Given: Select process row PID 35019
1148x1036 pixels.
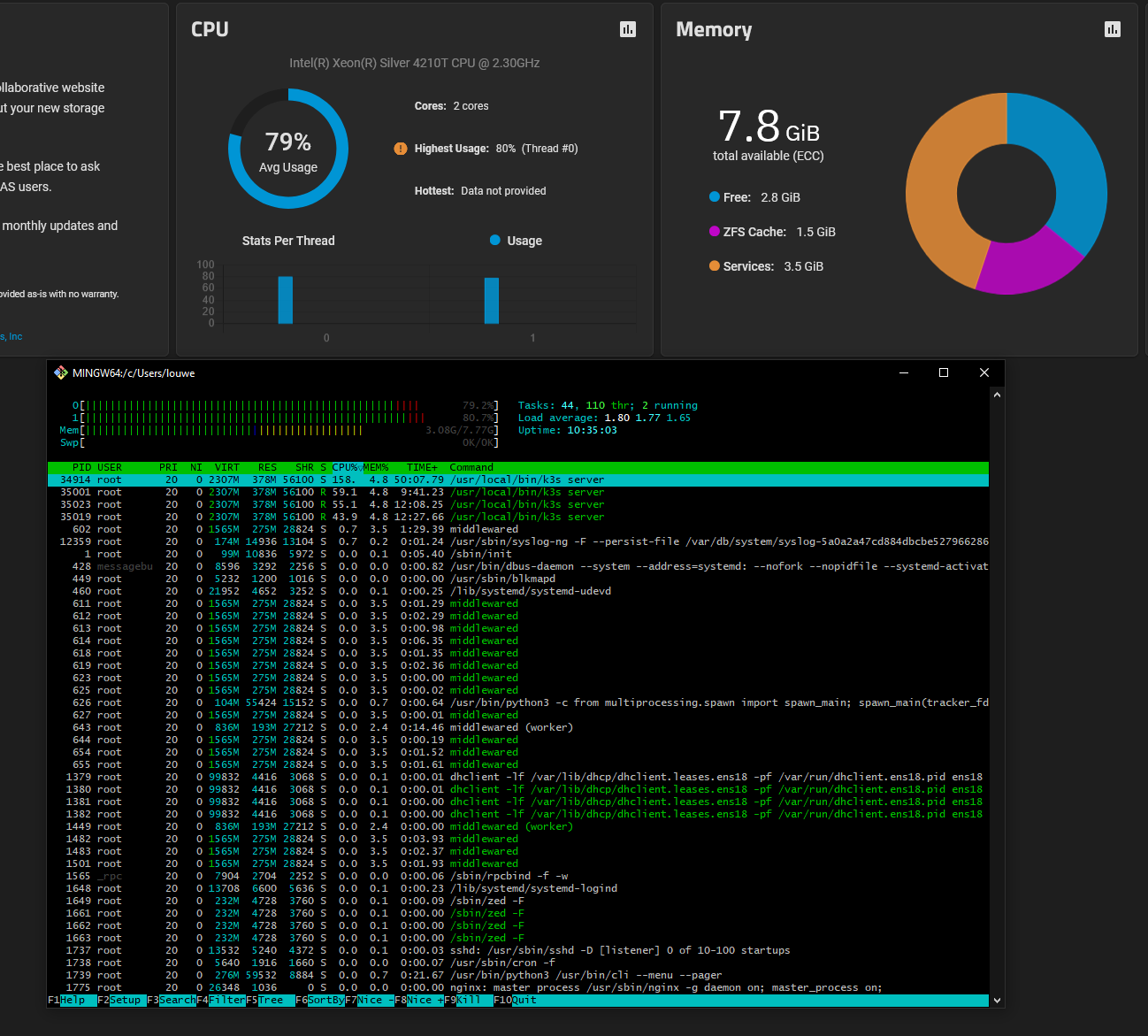Looking at the screenshot, I should click(x=518, y=517).
